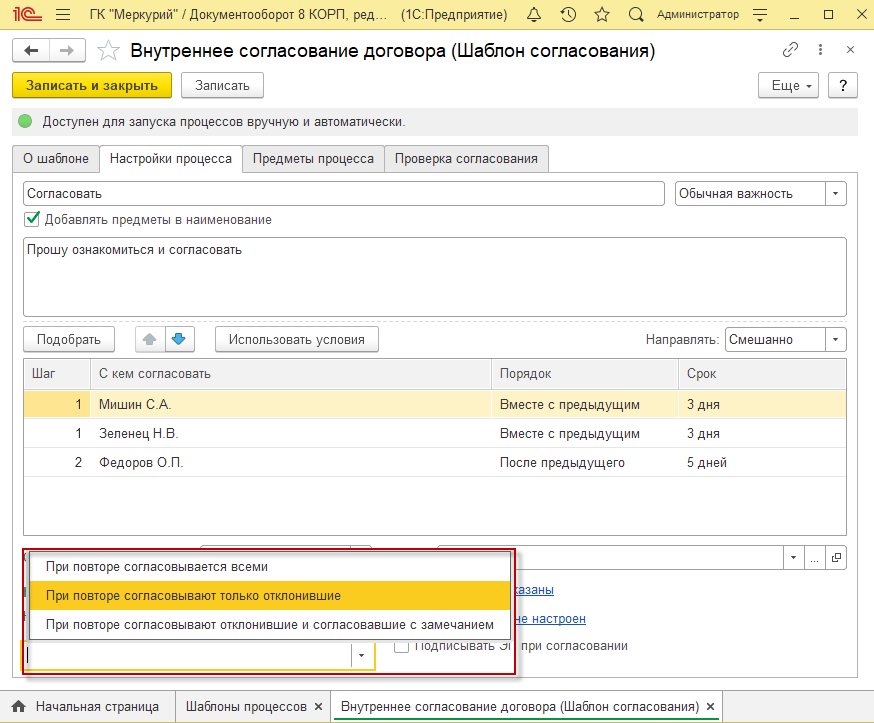Image resolution: width=874 pixels, height=723 pixels.
Task: Click the ellipsis select button in field
Action: (814, 557)
